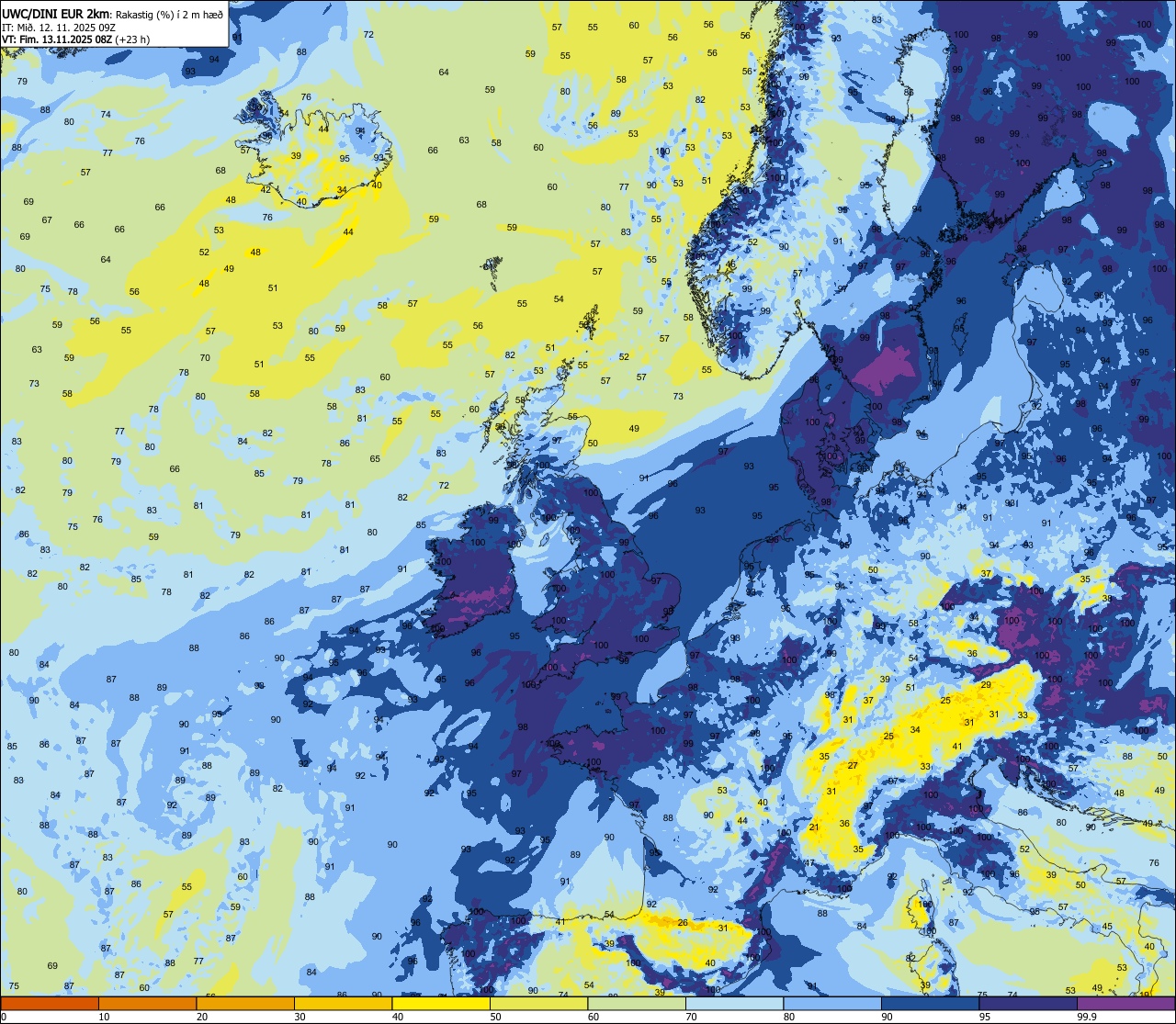Click the legend label "90"

(x=887, y=1017)
